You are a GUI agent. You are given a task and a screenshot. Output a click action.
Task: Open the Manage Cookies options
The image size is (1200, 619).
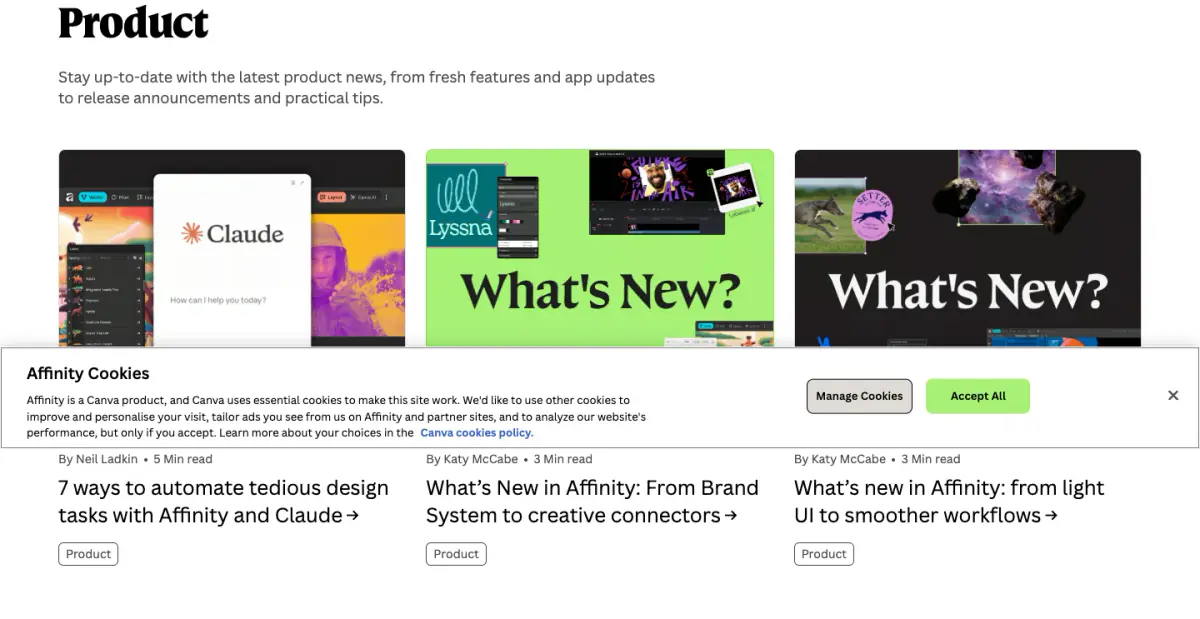(859, 396)
